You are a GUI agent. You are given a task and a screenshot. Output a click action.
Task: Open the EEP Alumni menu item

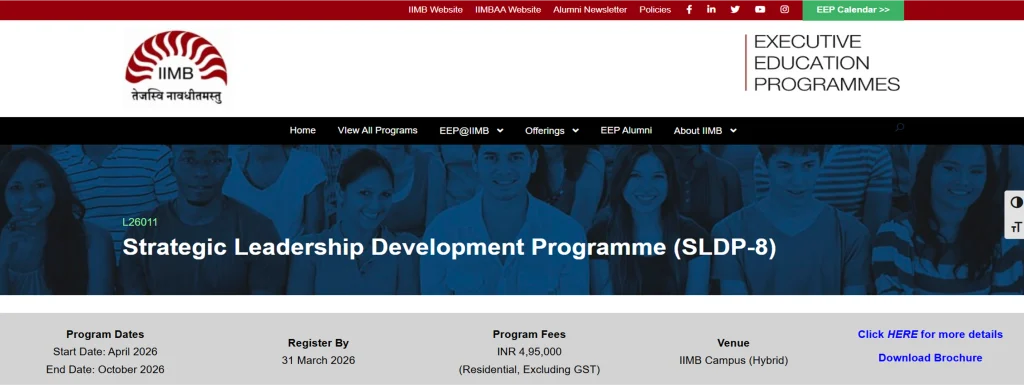[x=626, y=131]
